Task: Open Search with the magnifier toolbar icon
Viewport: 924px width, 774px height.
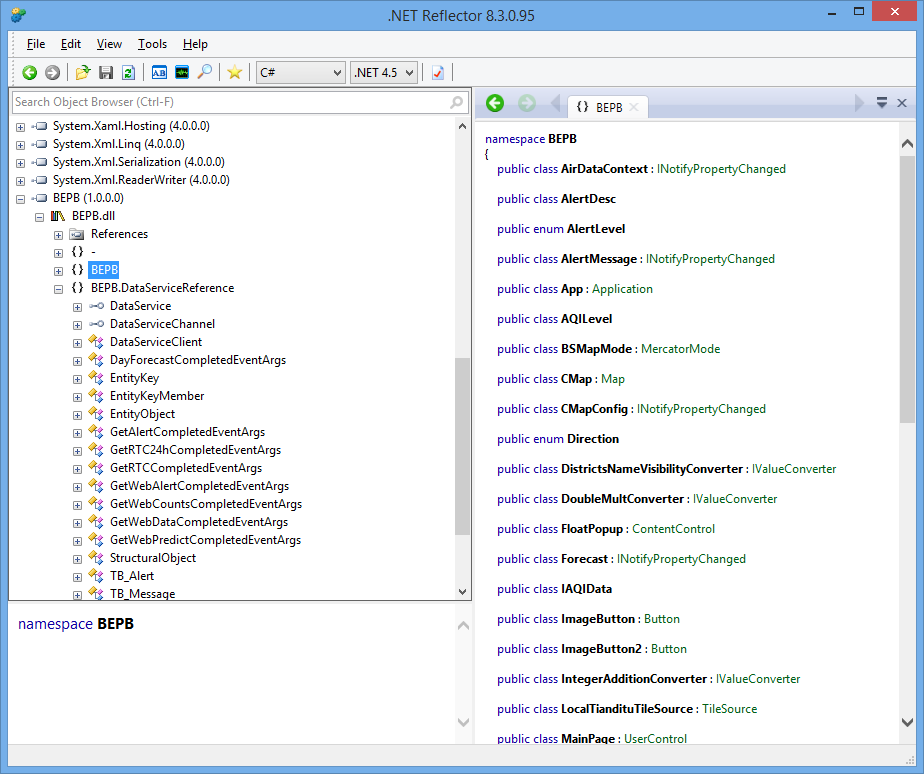Action: click(204, 73)
